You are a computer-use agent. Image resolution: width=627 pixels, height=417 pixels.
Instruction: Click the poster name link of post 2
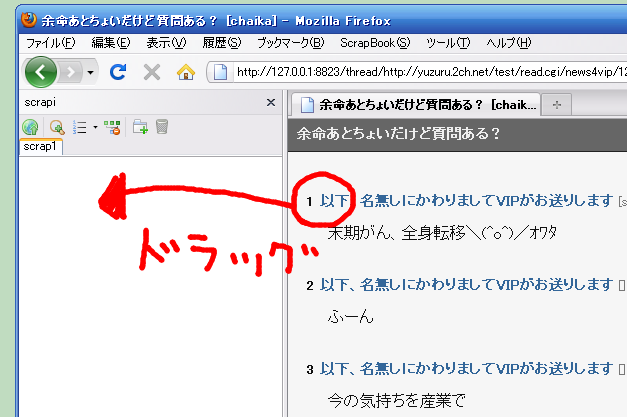tap(466, 285)
